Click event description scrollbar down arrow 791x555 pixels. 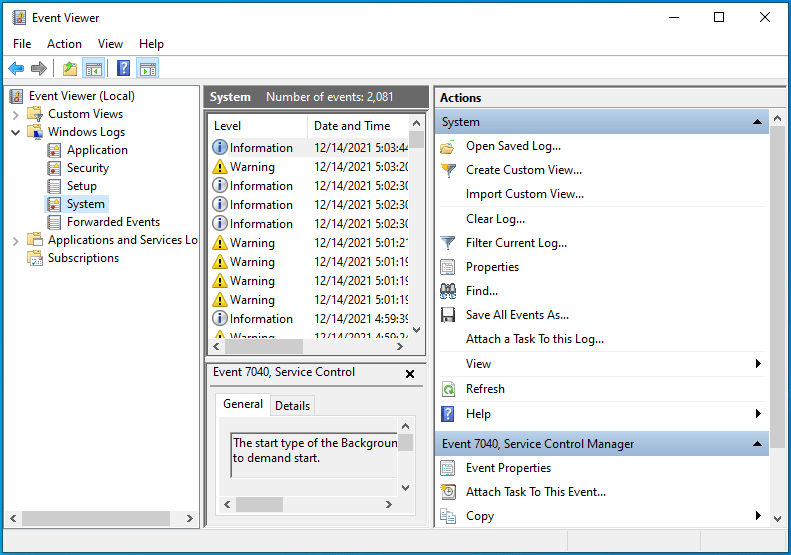[x=406, y=488]
